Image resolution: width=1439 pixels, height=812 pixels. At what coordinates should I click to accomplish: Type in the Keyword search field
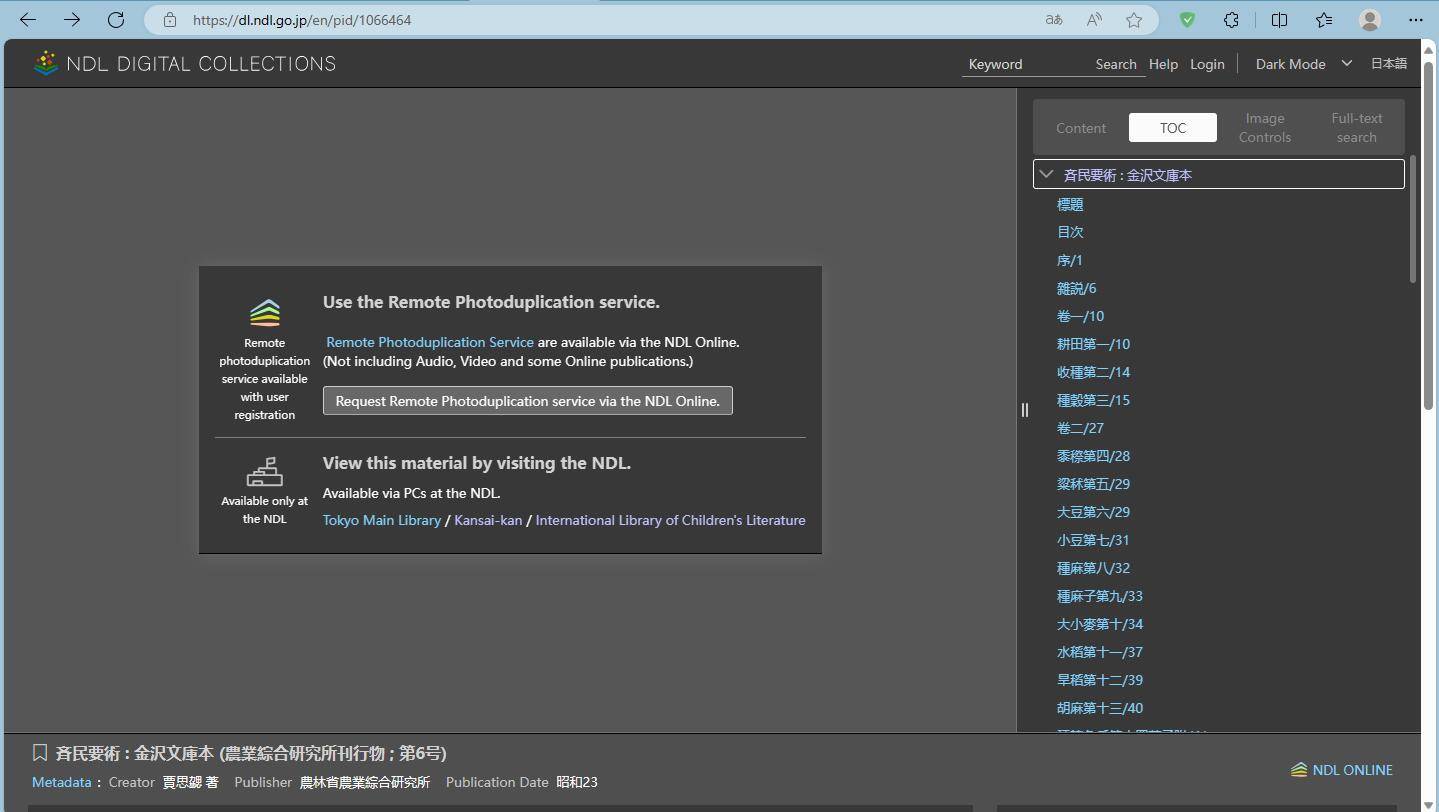pyautogui.click(x=1025, y=64)
